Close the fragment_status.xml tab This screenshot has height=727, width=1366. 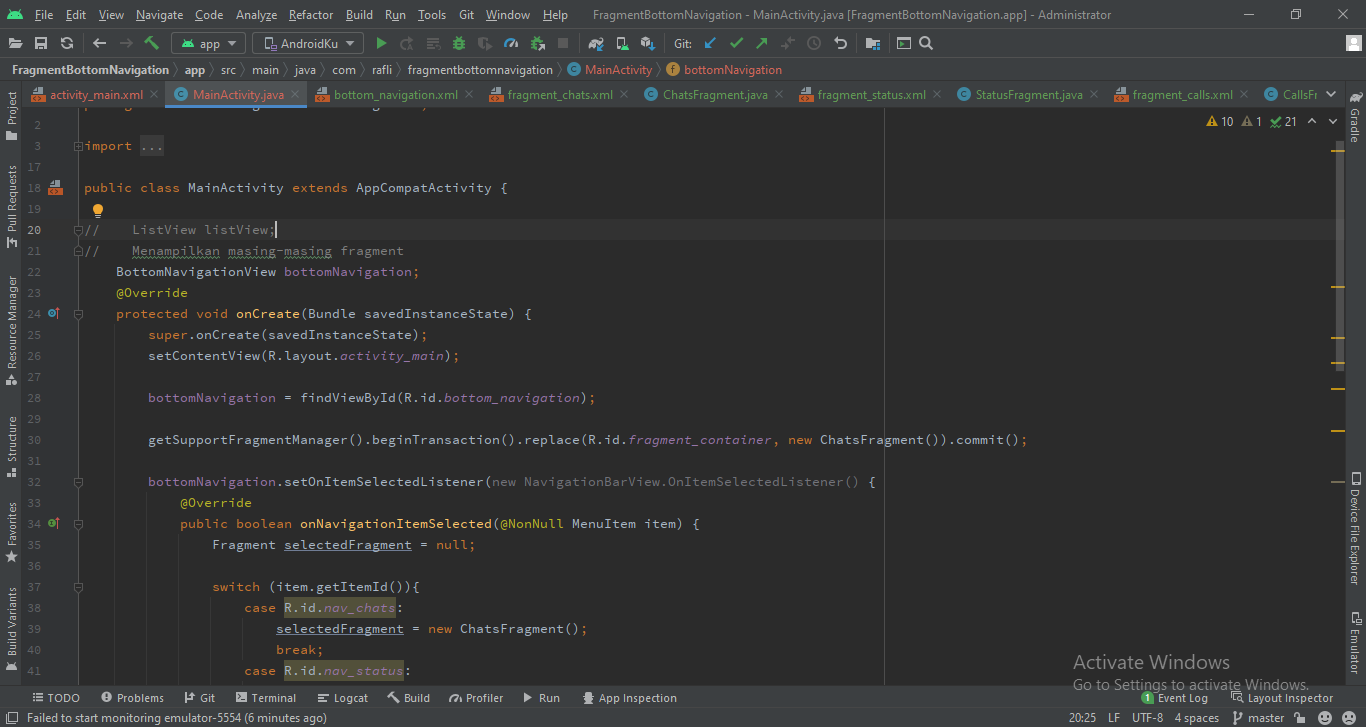click(x=938, y=94)
